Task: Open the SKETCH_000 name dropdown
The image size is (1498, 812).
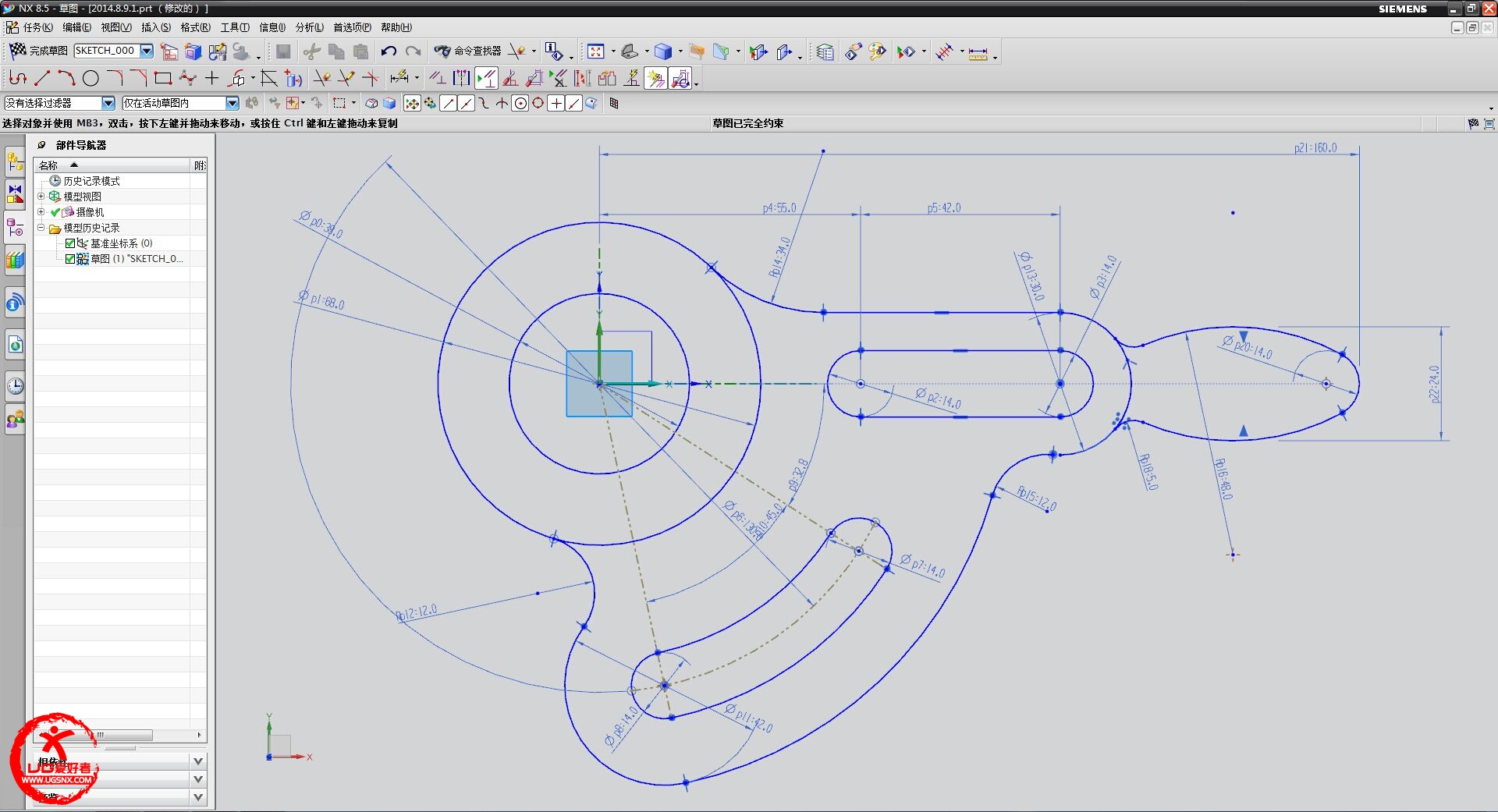Action: pyautogui.click(x=147, y=51)
